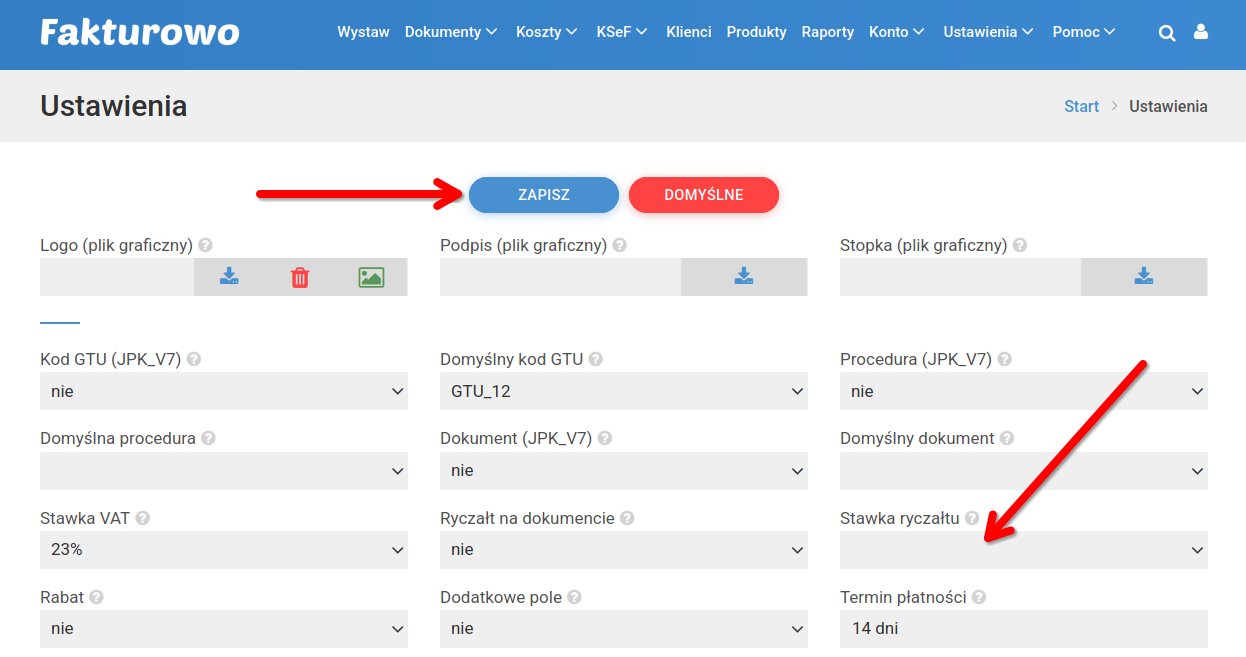The width and height of the screenshot is (1246, 657).
Task: Upload a signature file via the Podpis icon
Action: tap(743, 277)
